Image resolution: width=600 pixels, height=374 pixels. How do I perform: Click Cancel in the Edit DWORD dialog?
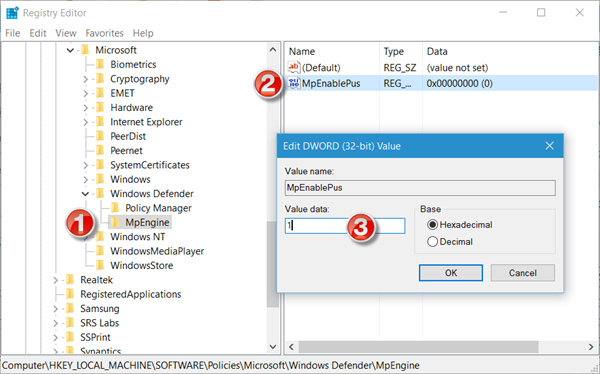[x=523, y=273]
